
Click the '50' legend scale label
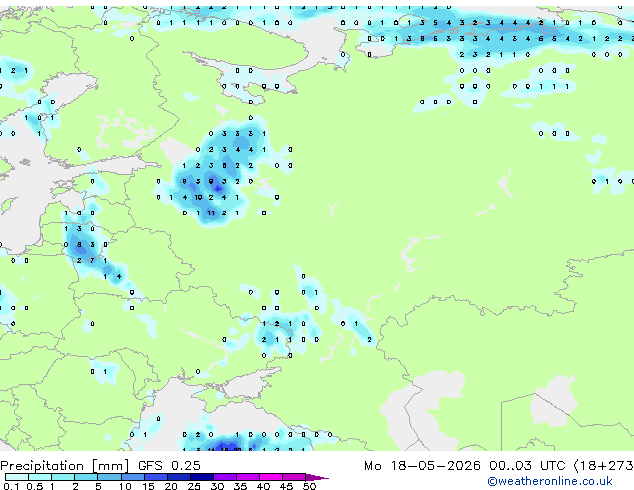click(x=309, y=486)
